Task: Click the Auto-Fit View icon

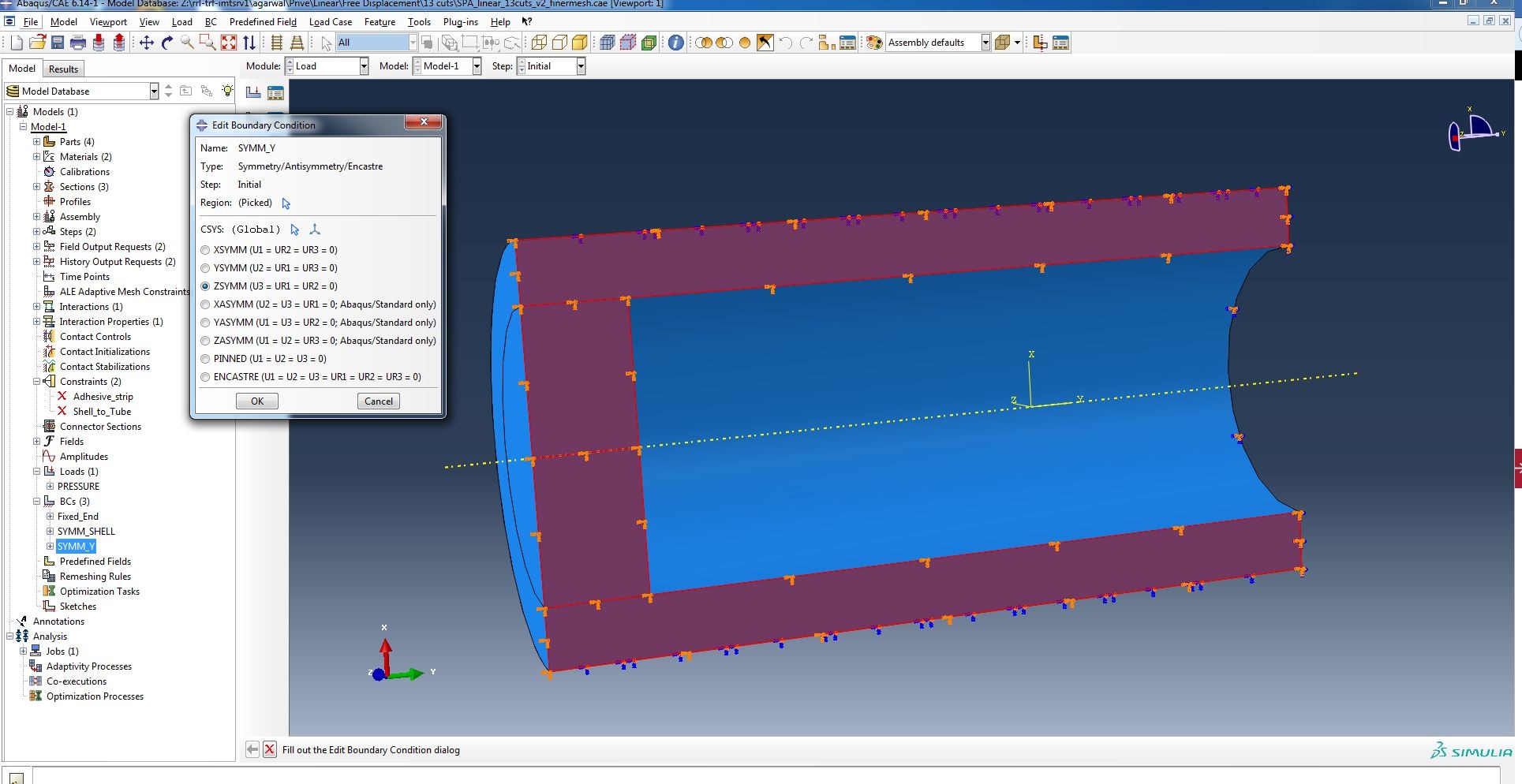Action: (229, 43)
